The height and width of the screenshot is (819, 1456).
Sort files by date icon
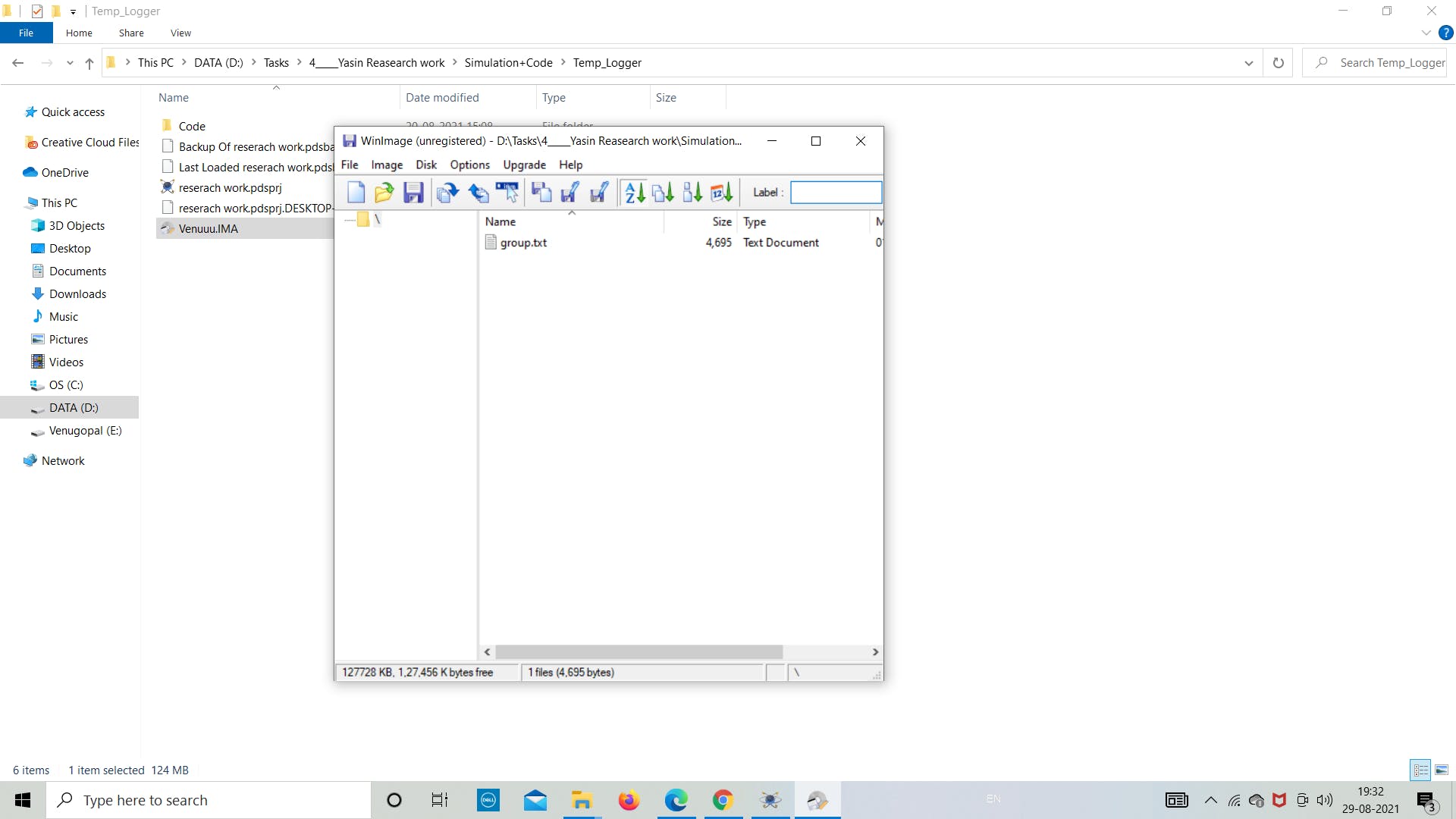(722, 193)
